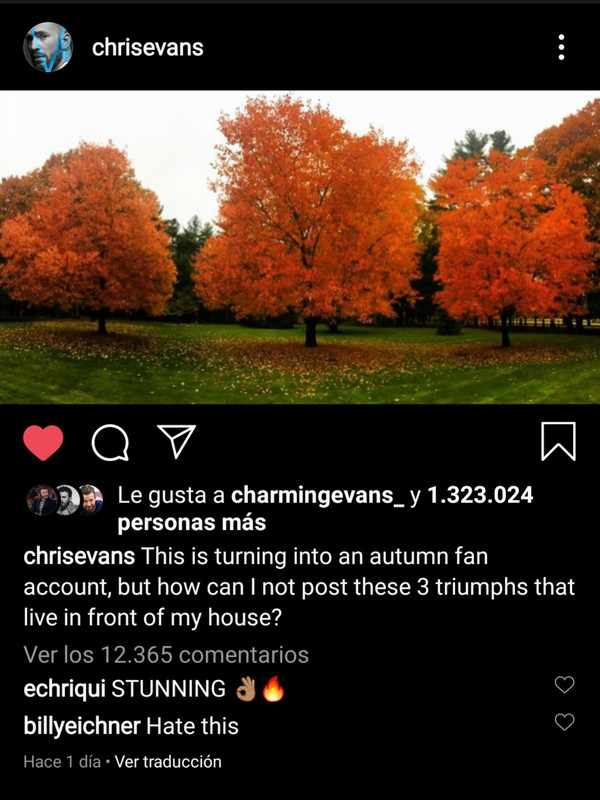Save post with bookmark icon
The image size is (600, 800).
click(x=558, y=441)
